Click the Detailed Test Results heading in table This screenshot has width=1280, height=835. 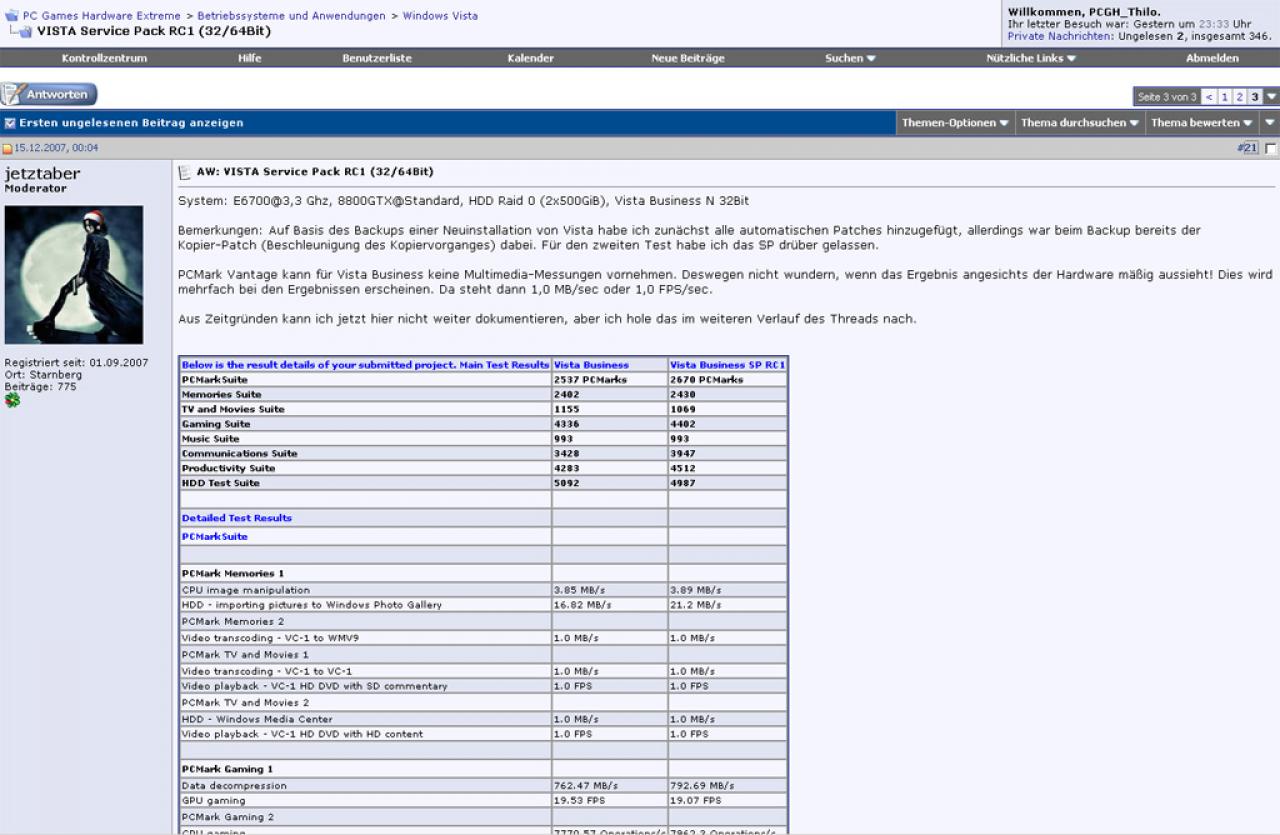pos(237,518)
